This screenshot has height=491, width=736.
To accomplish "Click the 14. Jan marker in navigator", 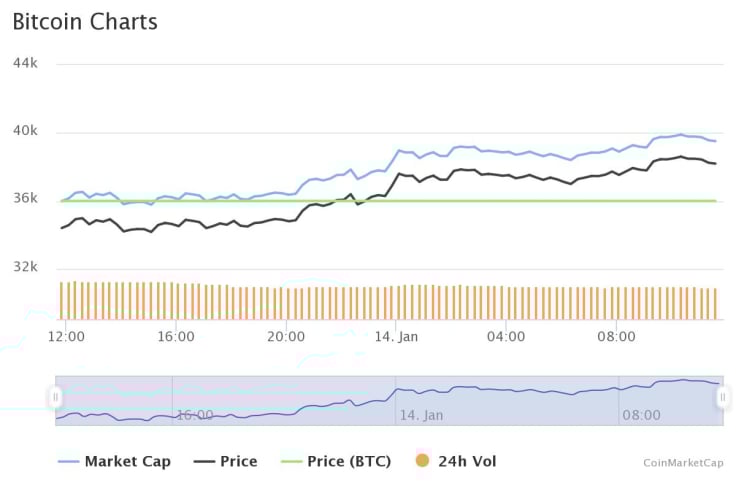I will [421, 415].
